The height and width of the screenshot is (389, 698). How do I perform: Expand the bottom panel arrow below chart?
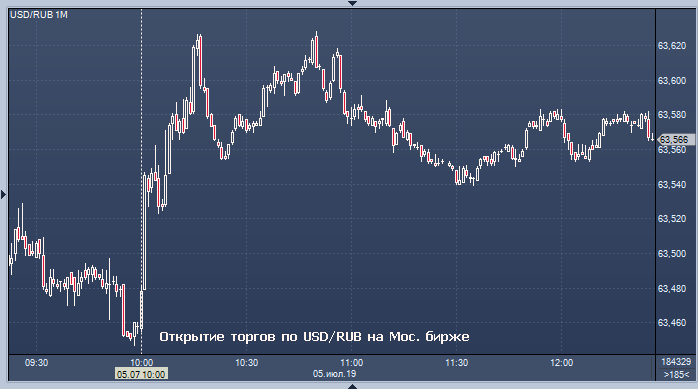352,386
